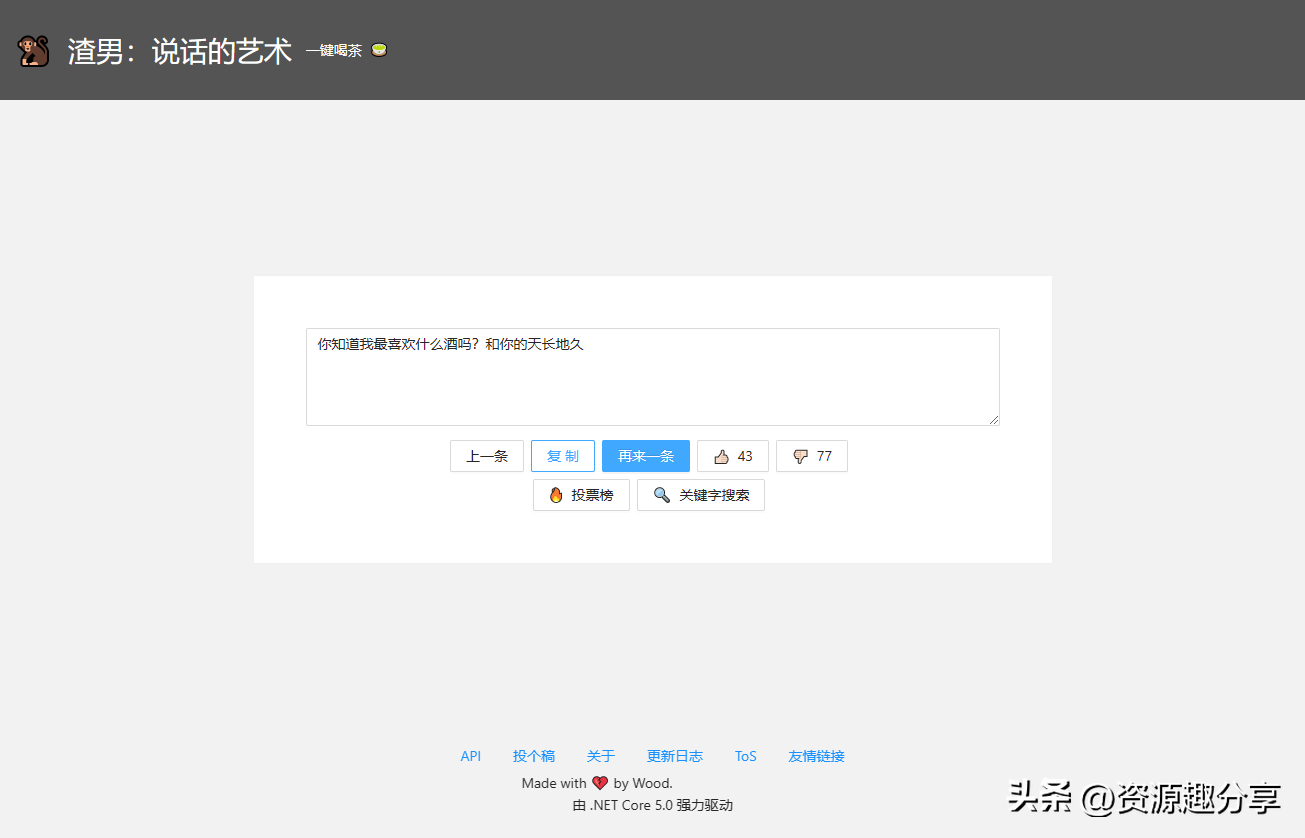Open the 友情链接 friendly links
This screenshot has height=838, width=1305.
[x=817, y=756]
